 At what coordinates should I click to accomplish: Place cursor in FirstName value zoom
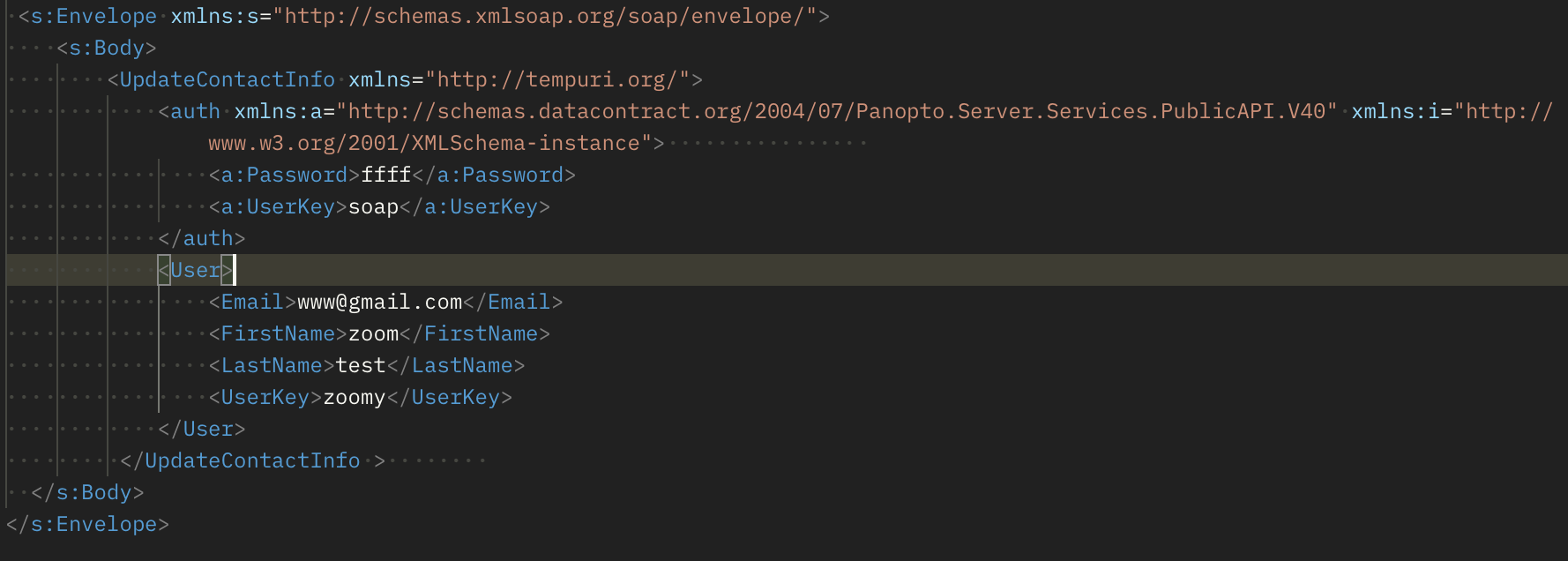pos(374,333)
